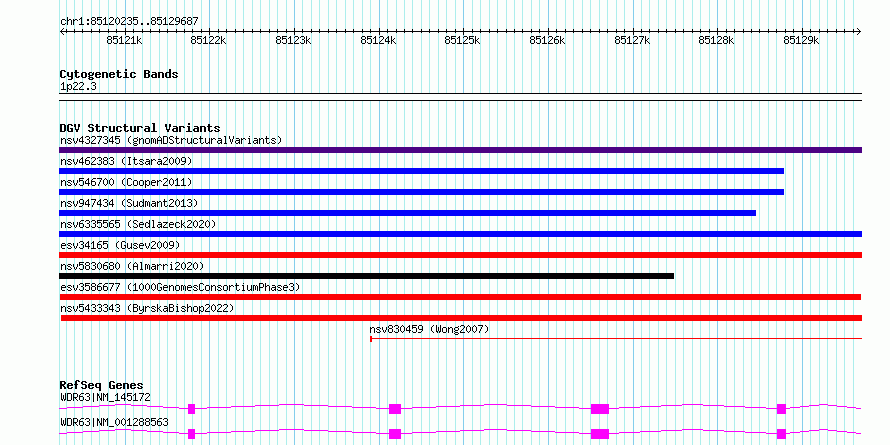The width and height of the screenshot is (890, 445).
Task: Click the nsv4327345 gnomAD purple variant bar
Action: tap(460, 150)
